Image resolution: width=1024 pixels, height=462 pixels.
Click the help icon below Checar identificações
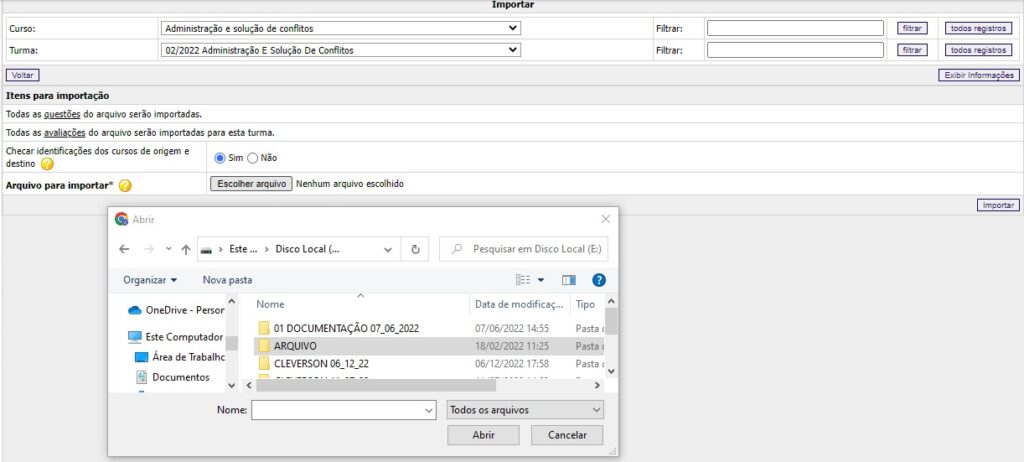47,164
